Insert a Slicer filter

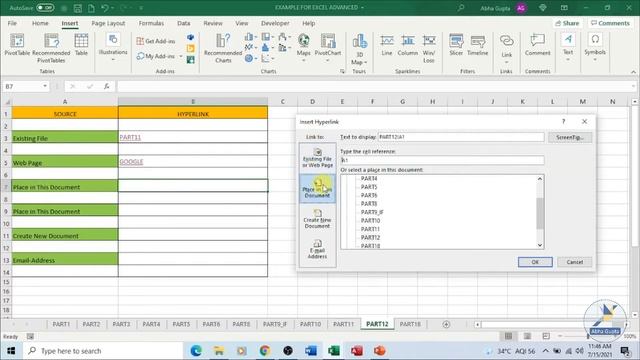pos(456,45)
